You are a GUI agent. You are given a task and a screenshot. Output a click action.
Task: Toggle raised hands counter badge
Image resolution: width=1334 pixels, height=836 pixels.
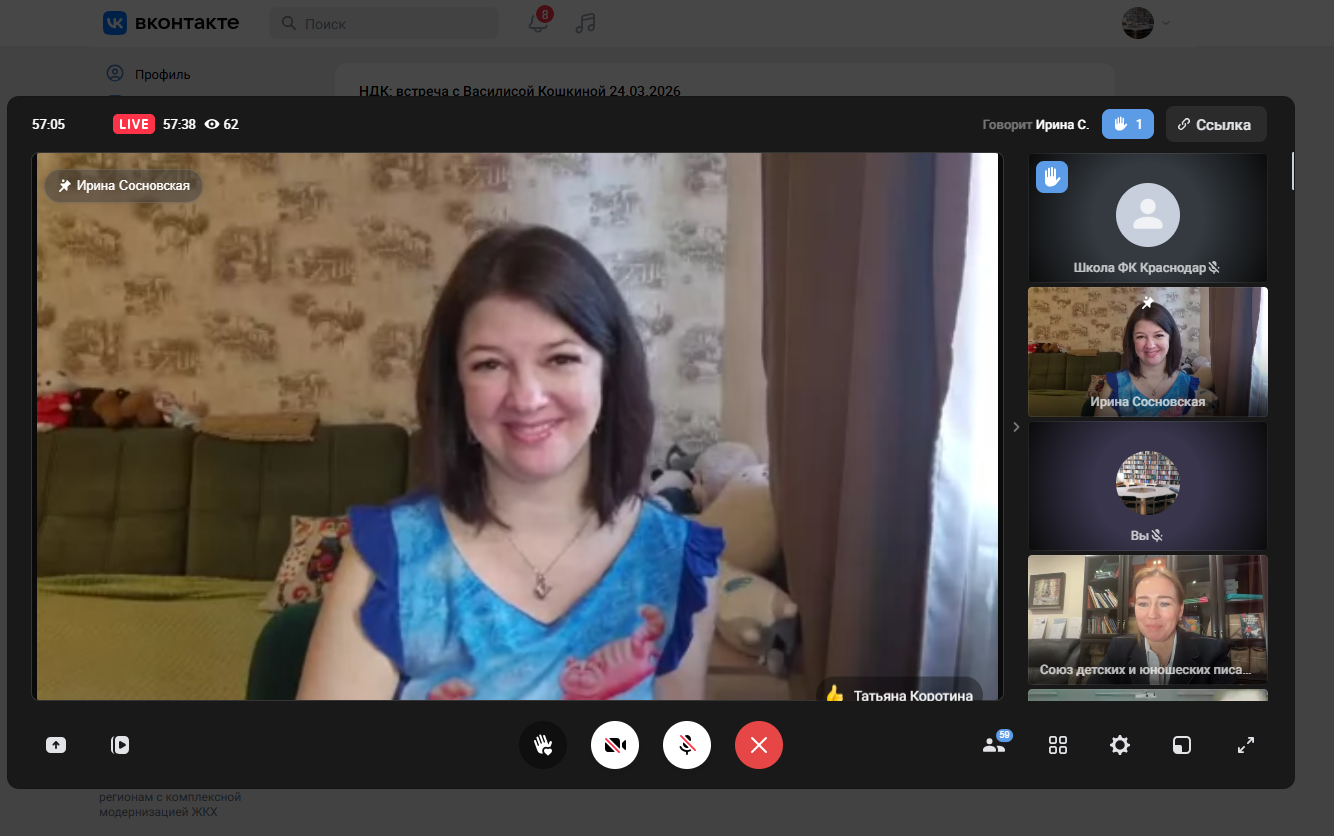(1128, 124)
